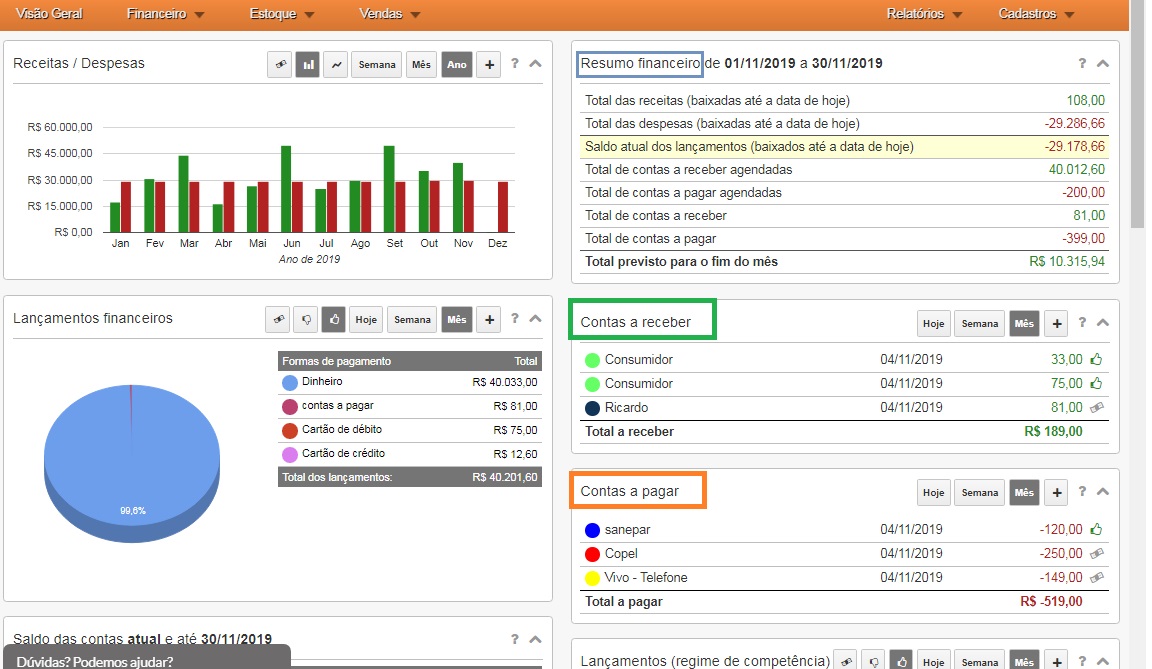Switch Receitas / Despesas chart to bar view
Image resolution: width=1152 pixels, height=669 pixels.
[x=309, y=65]
